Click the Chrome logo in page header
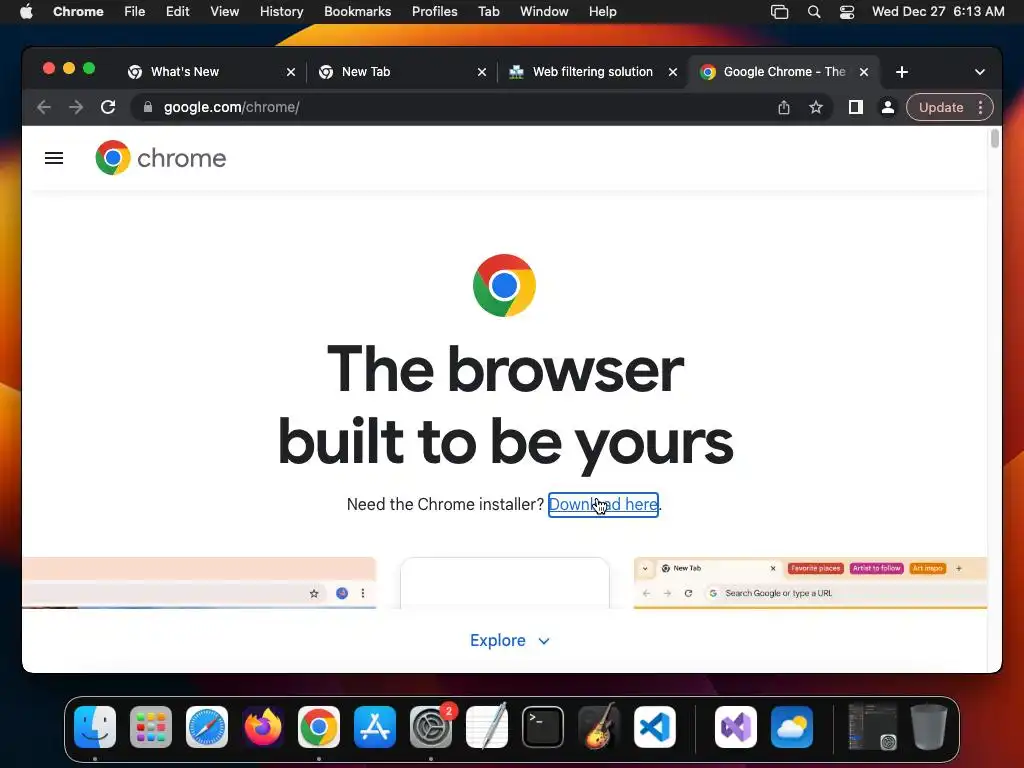Viewport: 1024px width, 768px height. pyautogui.click(x=161, y=158)
